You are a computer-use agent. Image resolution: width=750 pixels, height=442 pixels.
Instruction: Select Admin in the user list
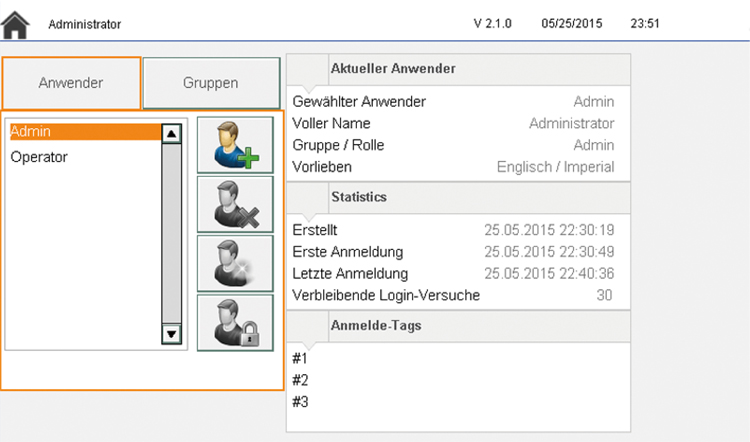85,132
